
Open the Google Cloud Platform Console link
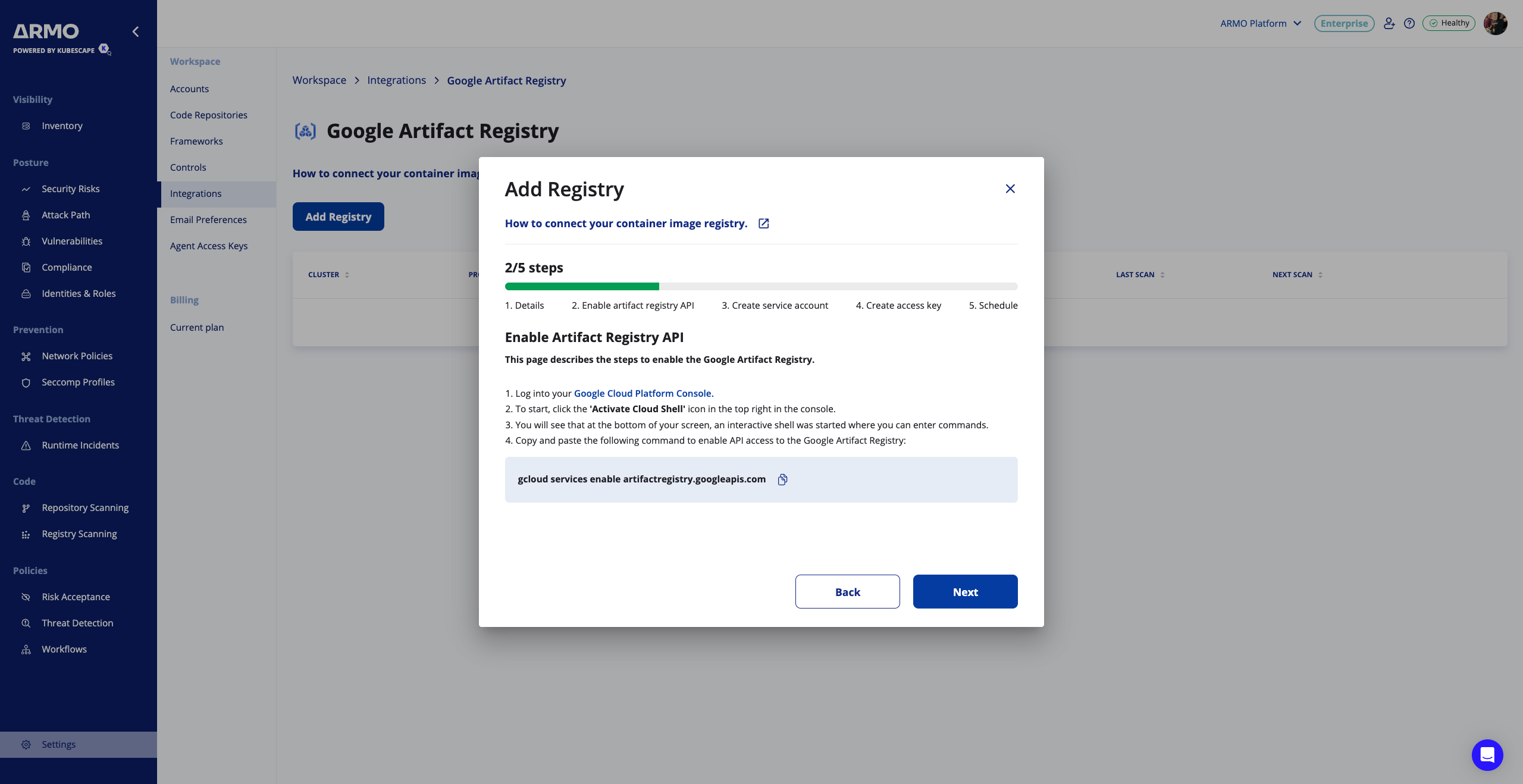coord(643,393)
